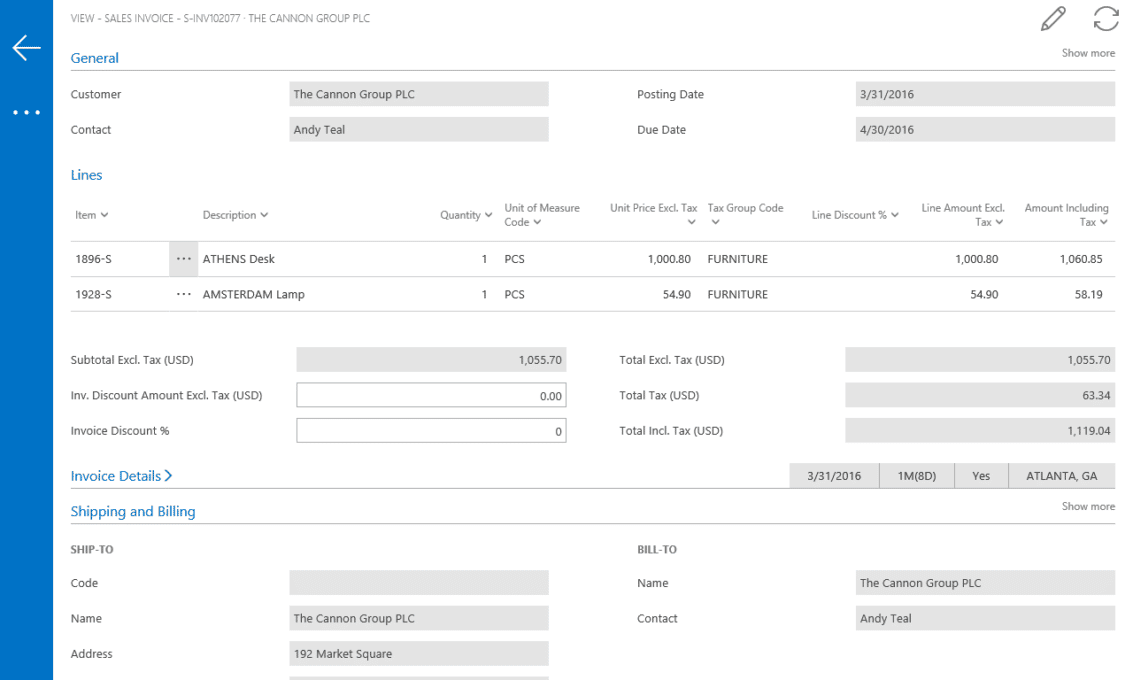
Task: Click the Total Incl. Tax value 1,119.04
Action: click(x=981, y=431)
